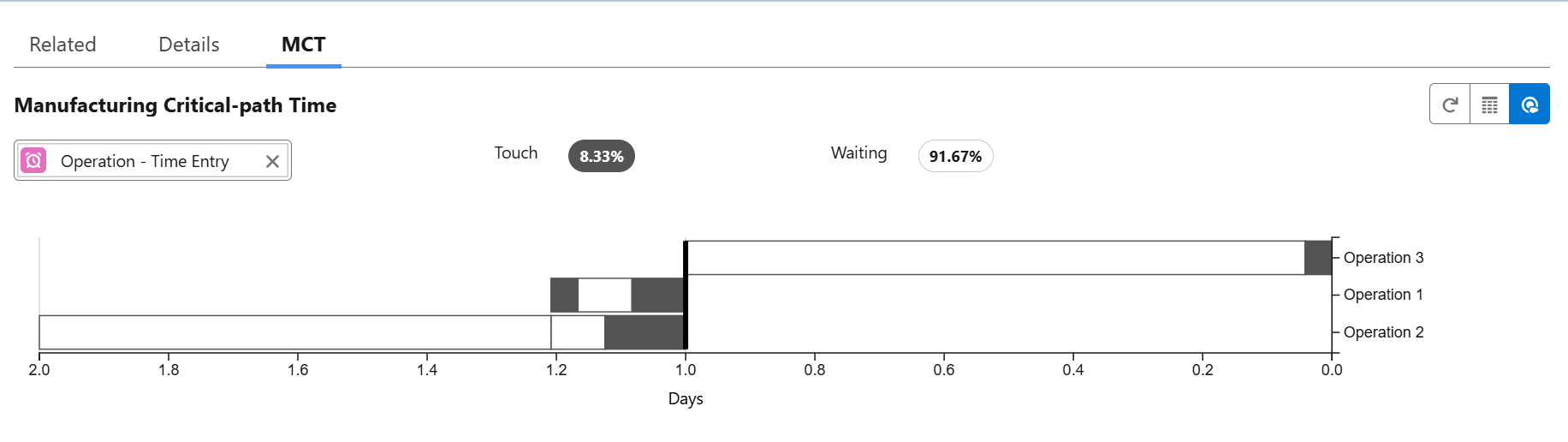Click the Operation - Time Entry lookup field
Viewport: 1568px width, 442px height.
point(146,161)
